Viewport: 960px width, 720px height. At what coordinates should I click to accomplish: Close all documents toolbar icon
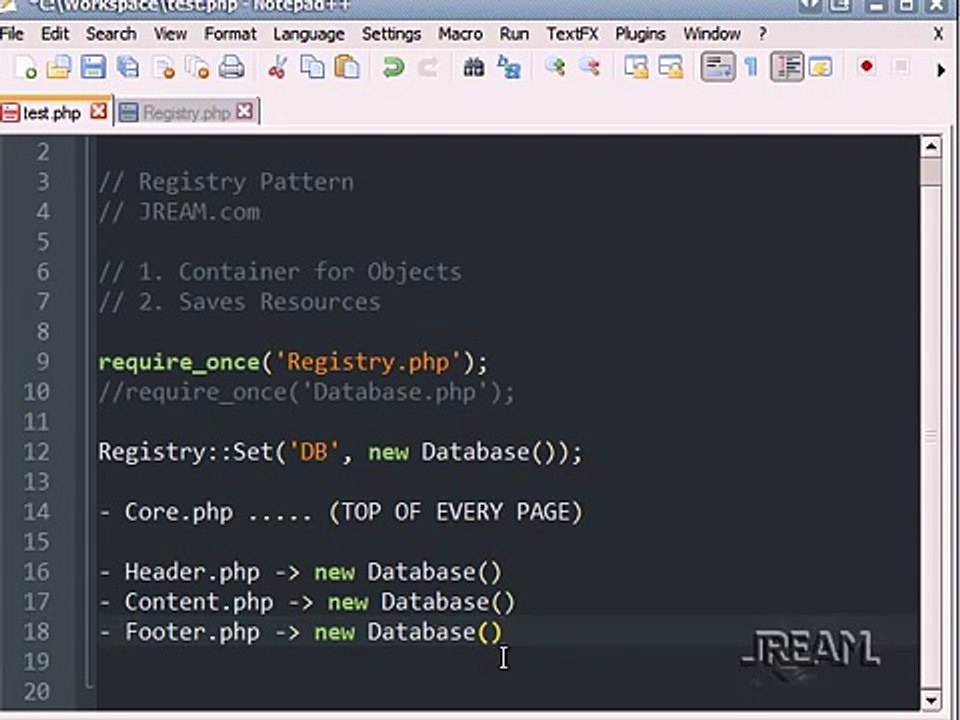click(x=197, y=67)
